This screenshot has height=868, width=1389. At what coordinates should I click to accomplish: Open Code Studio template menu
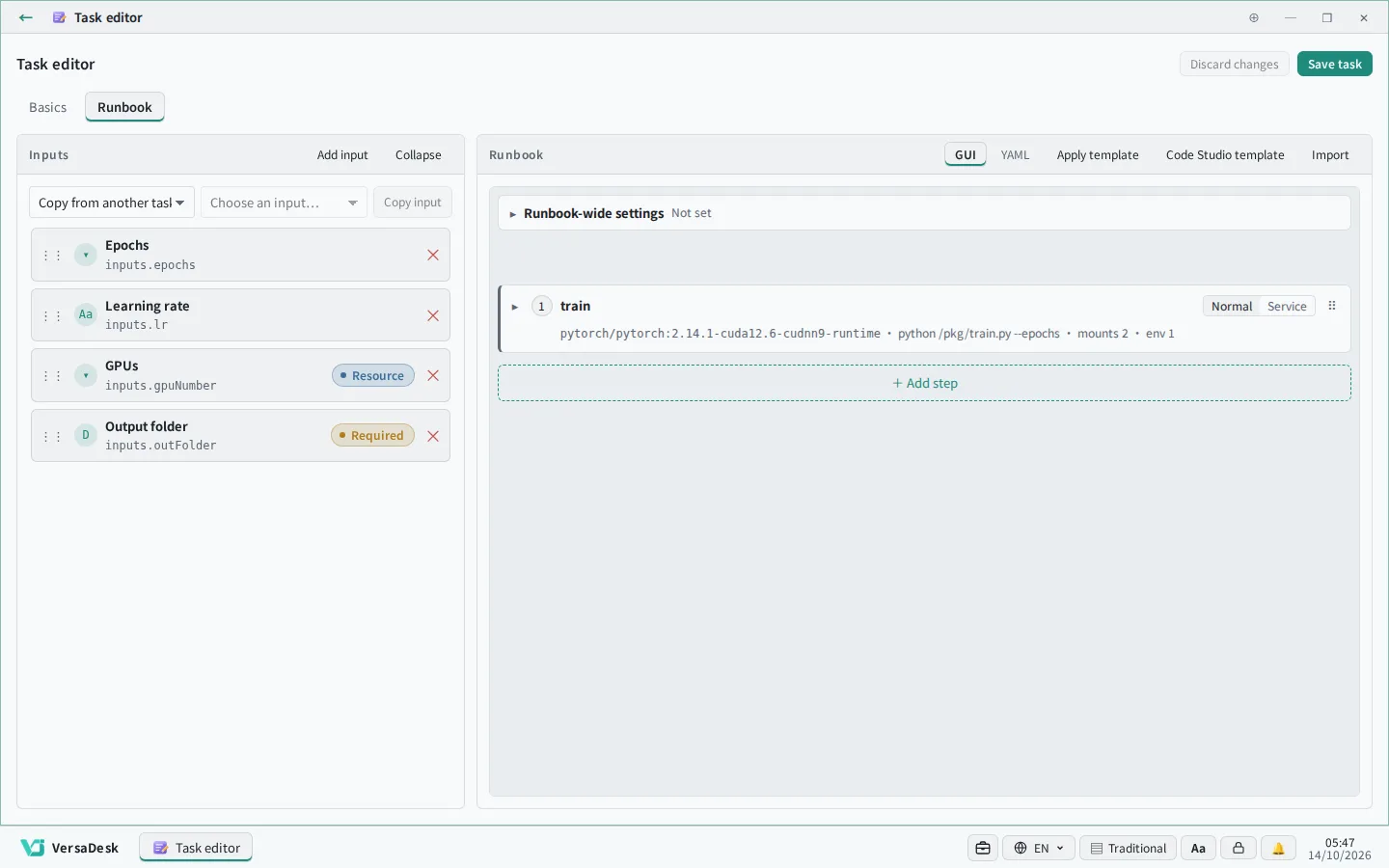pyautogui.click(x=1225, y=155)
